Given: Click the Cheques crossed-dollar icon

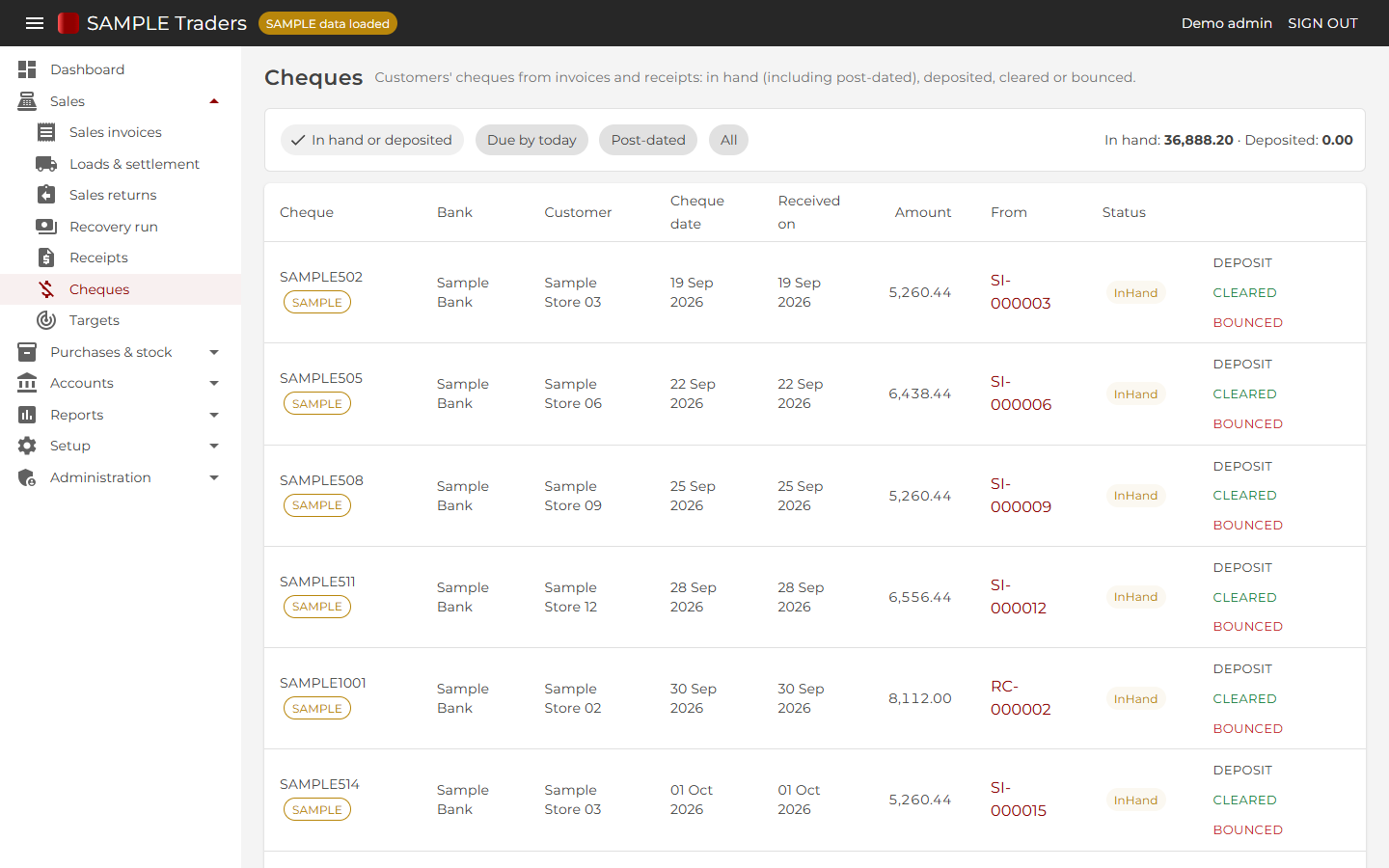Looking at the screenshot, I should pyautogui.click(x=46, y=289).
